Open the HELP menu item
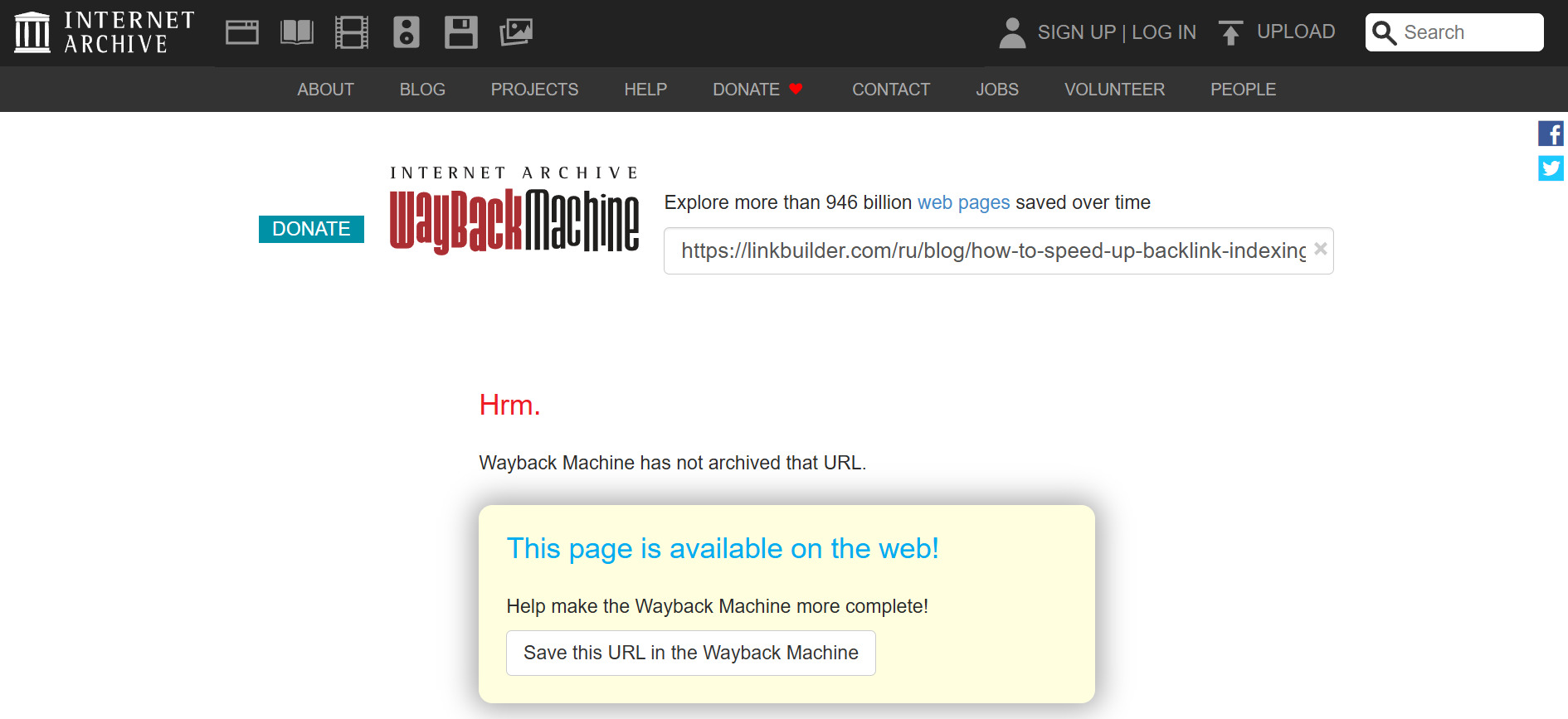Image resolution: width=1568 pixels, height=719 pixels. 645,90
